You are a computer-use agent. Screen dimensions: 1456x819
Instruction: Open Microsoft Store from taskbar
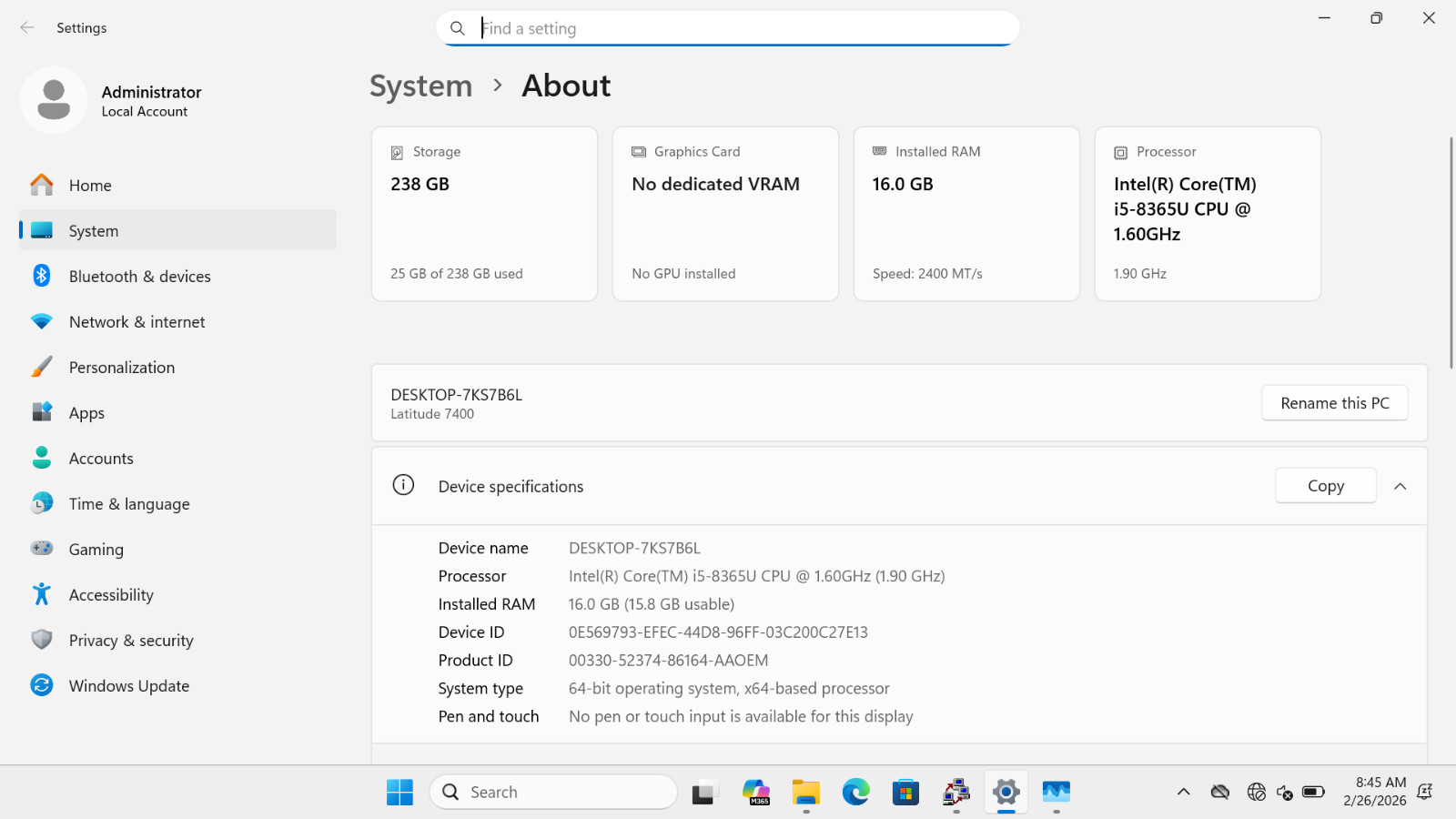(905, 792)
